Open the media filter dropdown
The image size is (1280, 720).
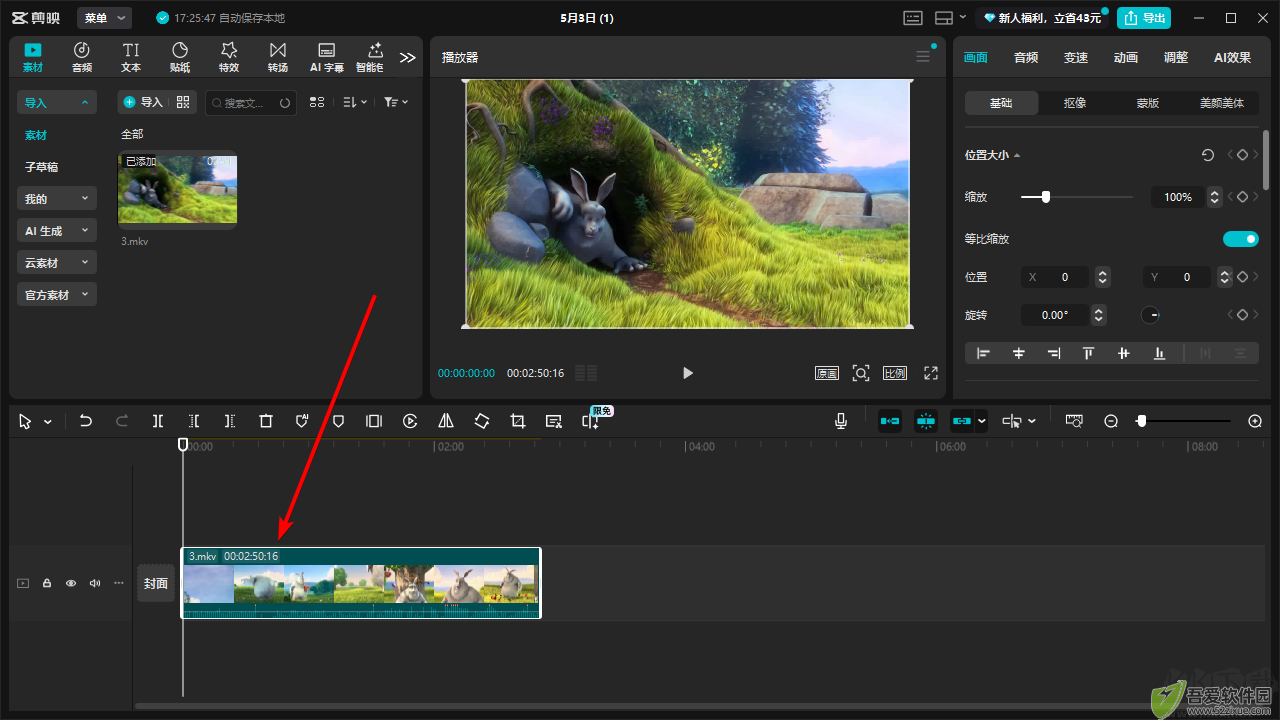click(x=396, y=102)
